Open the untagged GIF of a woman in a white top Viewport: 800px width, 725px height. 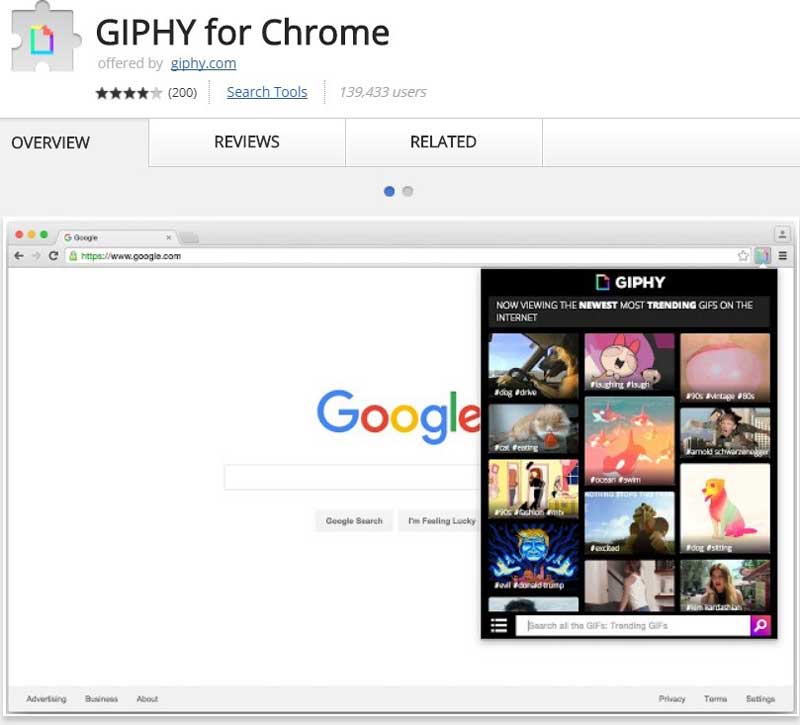tap(629, 586)
